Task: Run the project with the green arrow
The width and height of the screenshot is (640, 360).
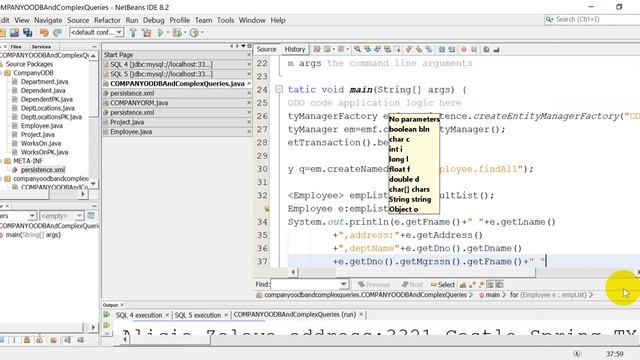Action: point(160,33)
